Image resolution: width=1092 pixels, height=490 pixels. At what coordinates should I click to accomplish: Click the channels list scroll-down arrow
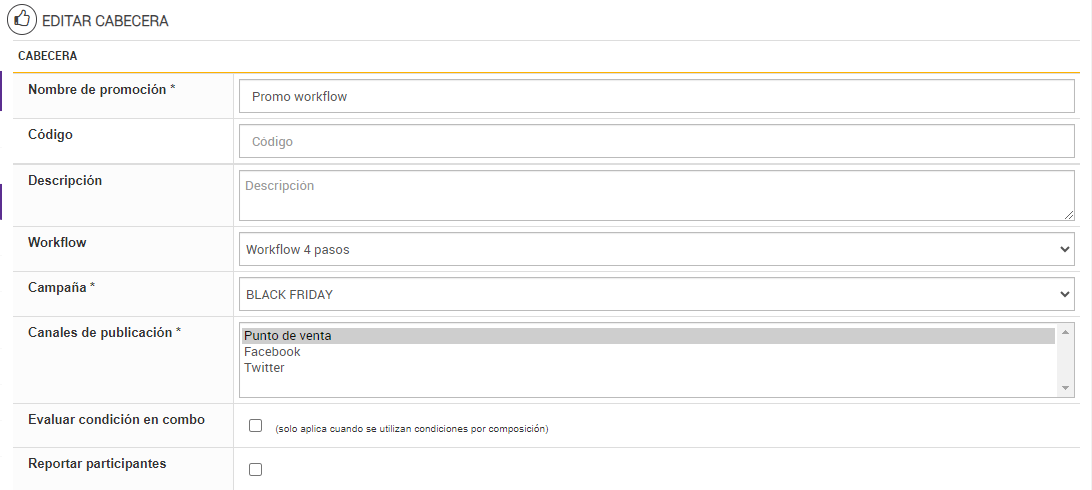[1066, 388]
